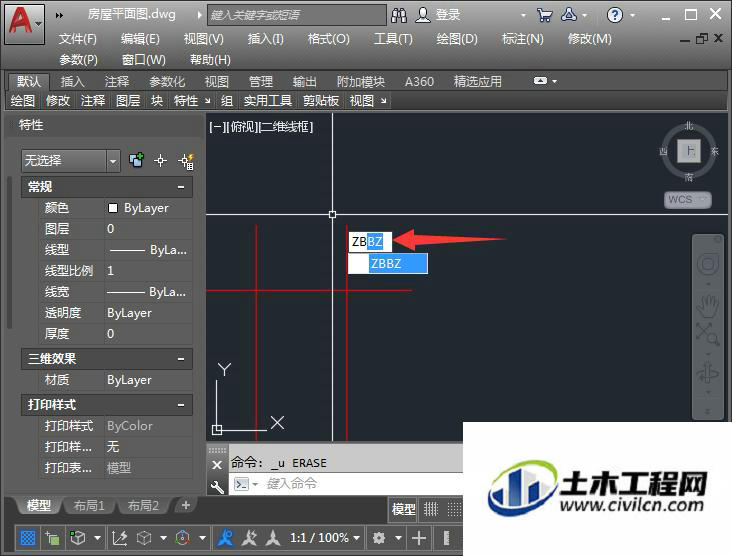Click the [二维线框] visual style control
The width and height of the screenshot is (732, 556).
click(x=286, y=127)
